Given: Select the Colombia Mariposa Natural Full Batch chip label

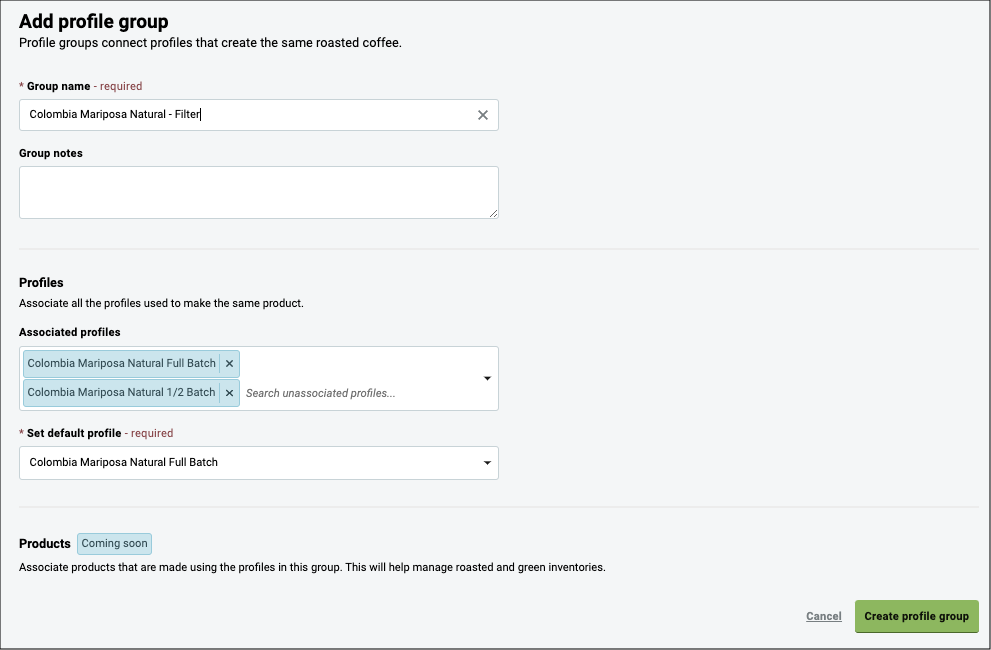Looking at the screenshot, I should point(121,364).
